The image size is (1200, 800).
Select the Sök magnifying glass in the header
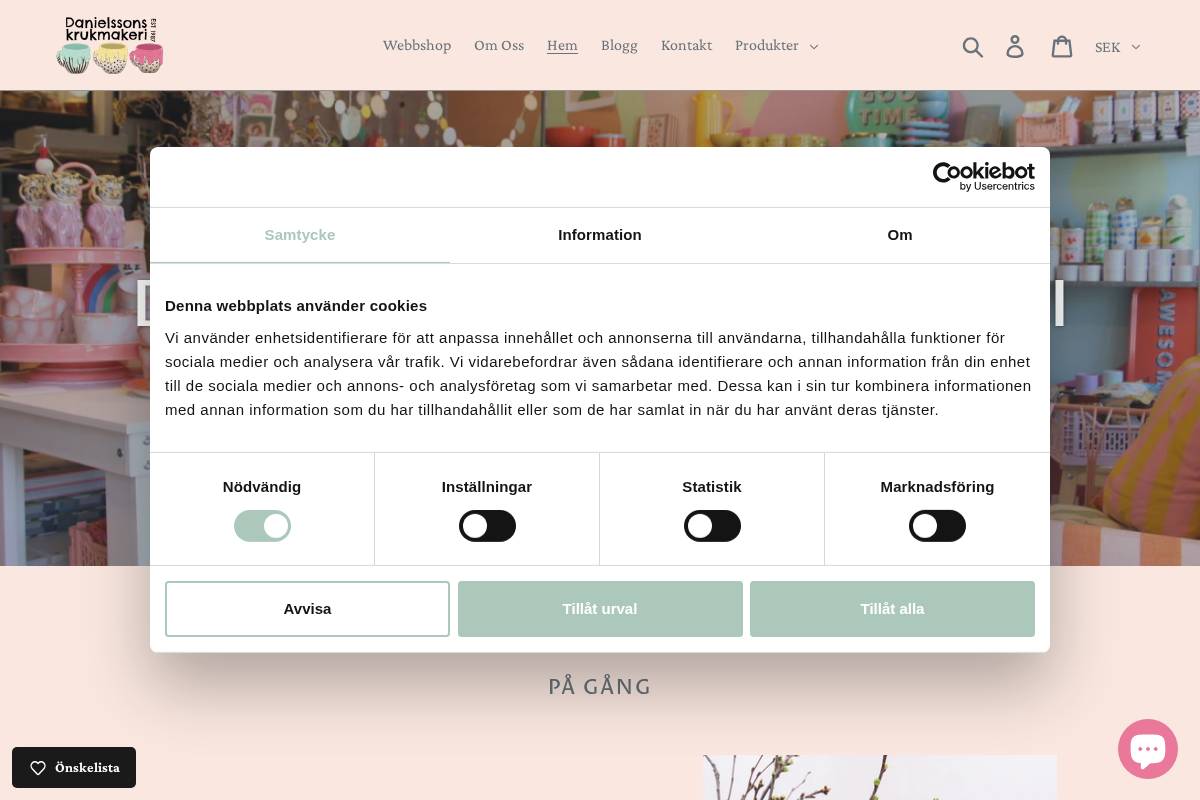click(973, 46)
